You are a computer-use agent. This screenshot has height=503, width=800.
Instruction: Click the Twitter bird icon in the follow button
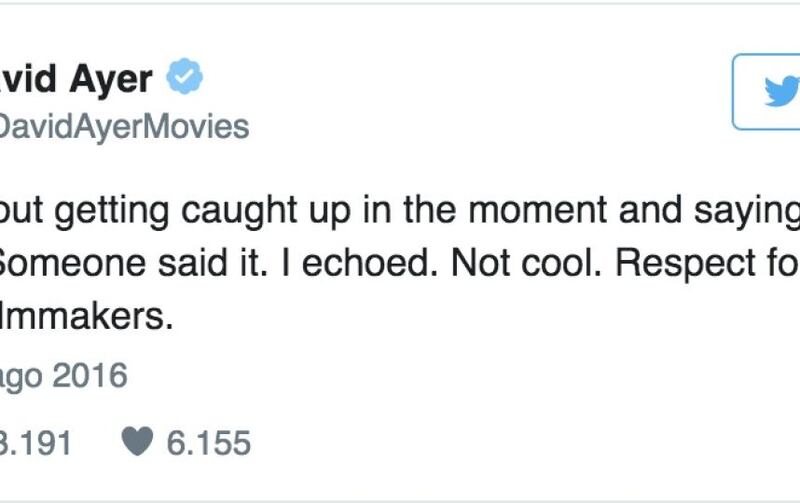(782, 91)
